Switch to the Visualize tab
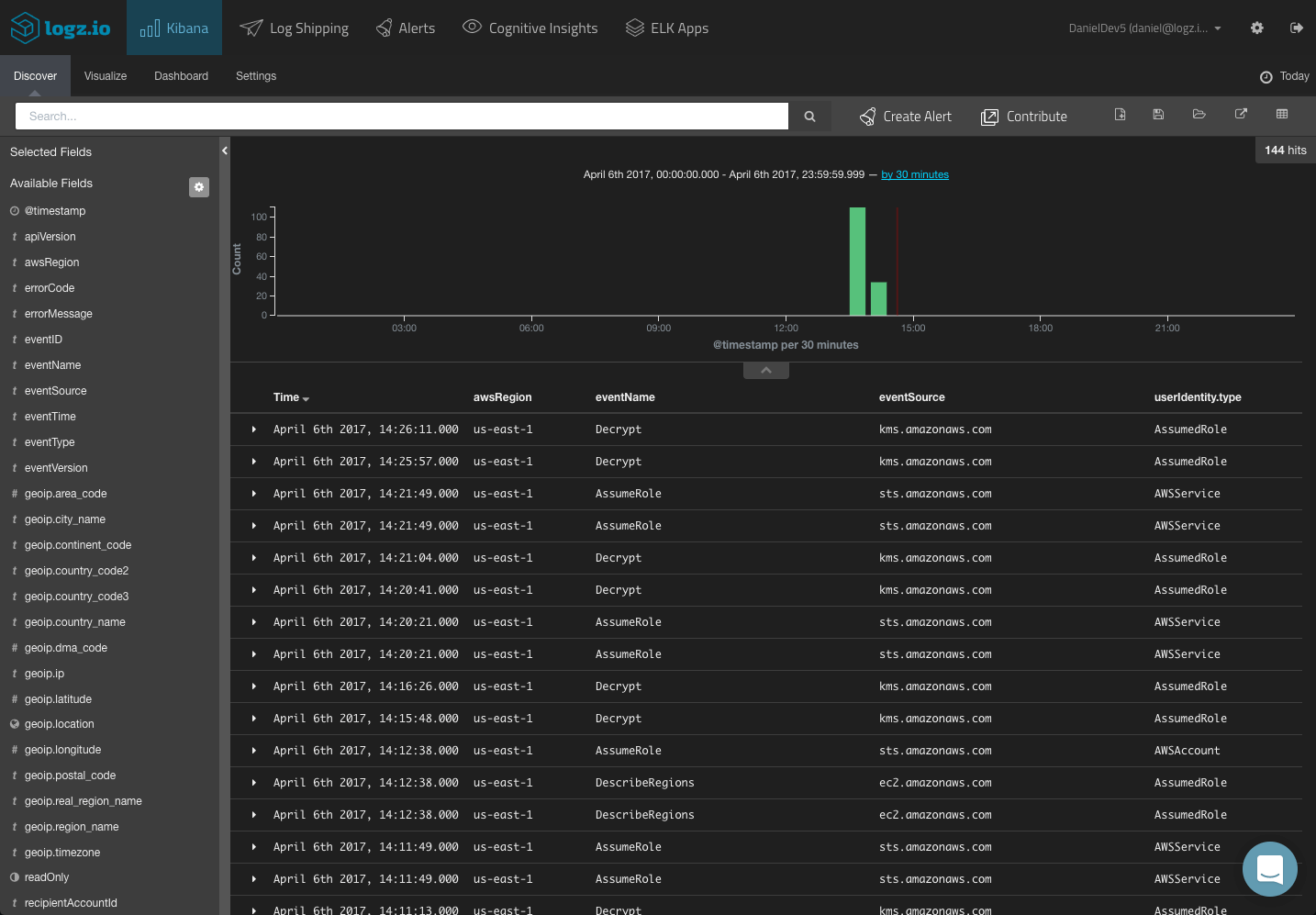The width and height of the screenshot is (1316, 915). coord(105,76)
